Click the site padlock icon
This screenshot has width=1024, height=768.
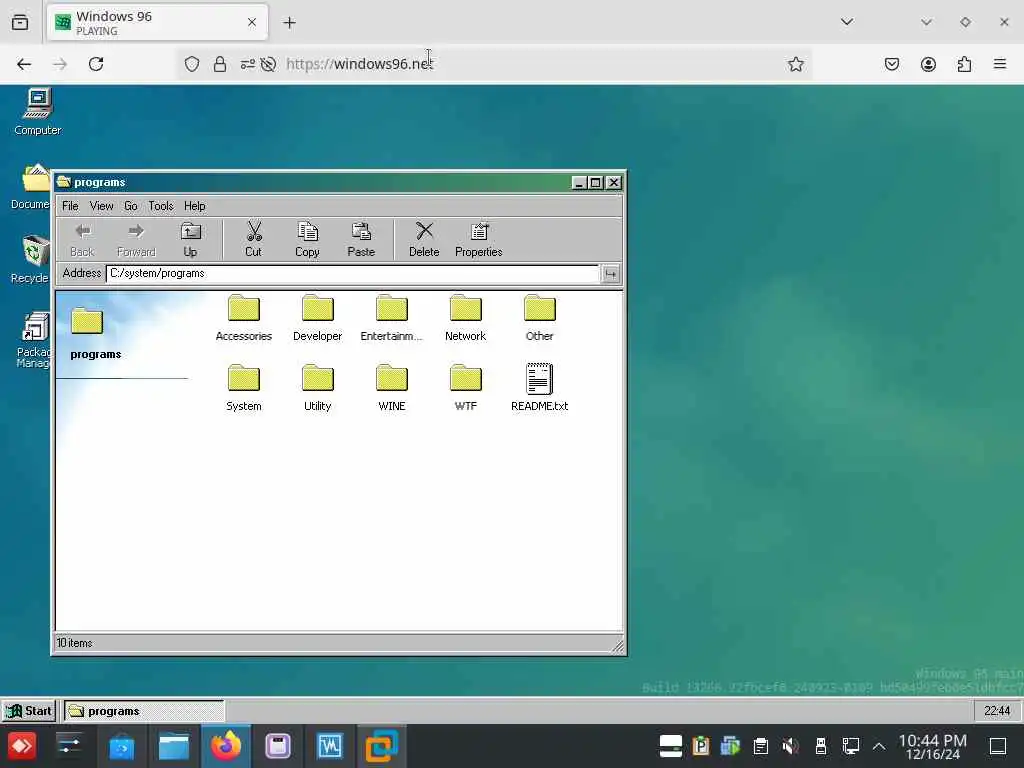tap(220, 64)
